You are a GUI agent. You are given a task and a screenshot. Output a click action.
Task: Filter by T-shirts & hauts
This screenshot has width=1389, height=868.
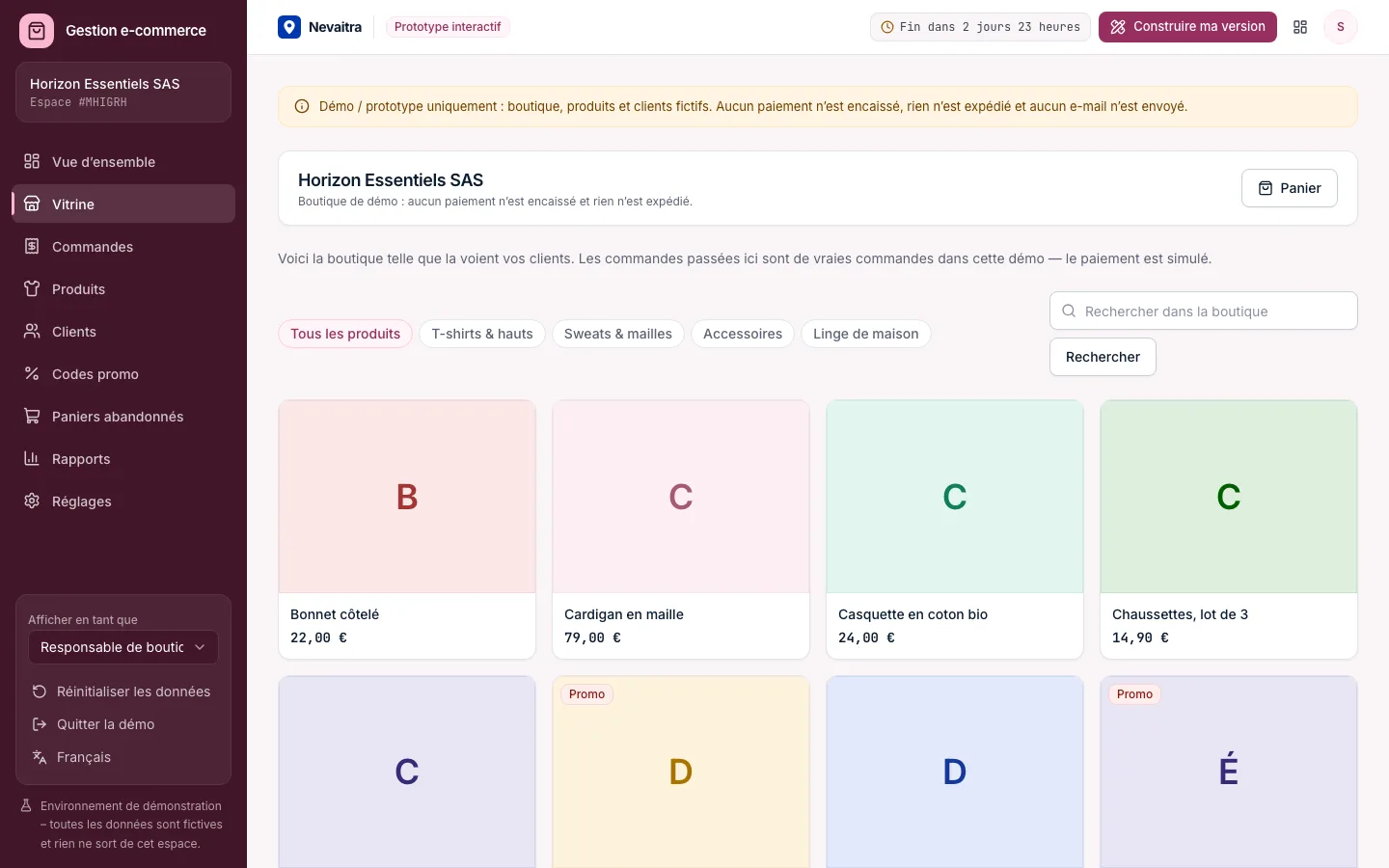(x=482, y=334)
